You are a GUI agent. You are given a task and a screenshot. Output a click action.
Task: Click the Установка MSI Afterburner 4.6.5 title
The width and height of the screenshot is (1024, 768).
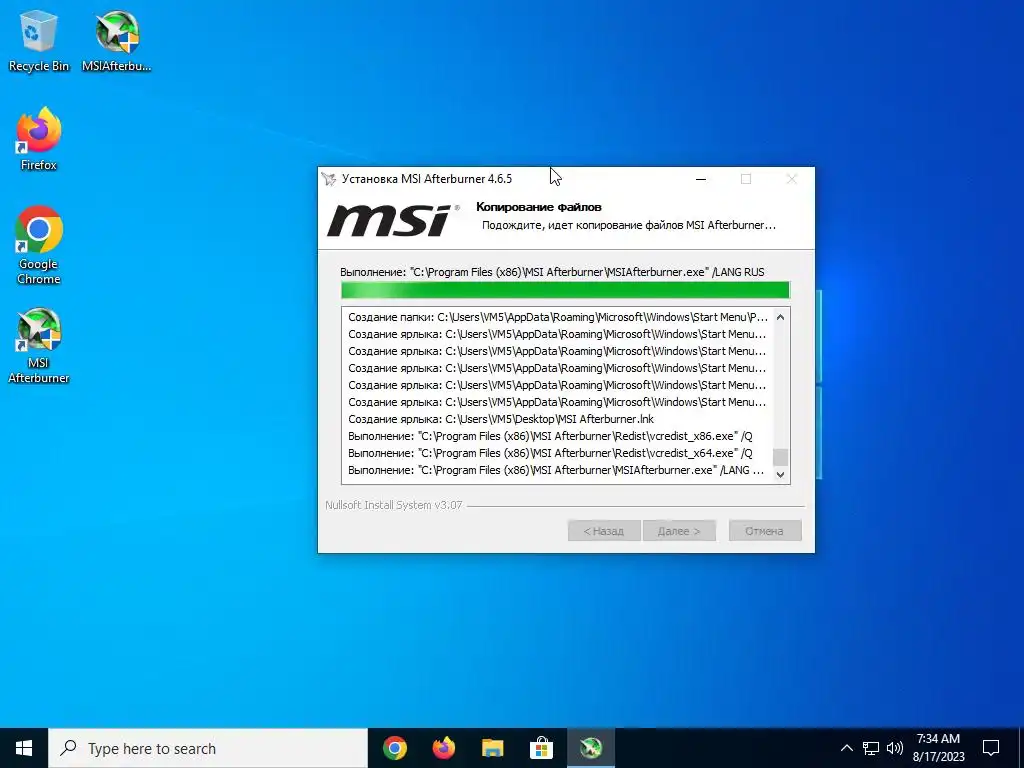coord(427,179)
